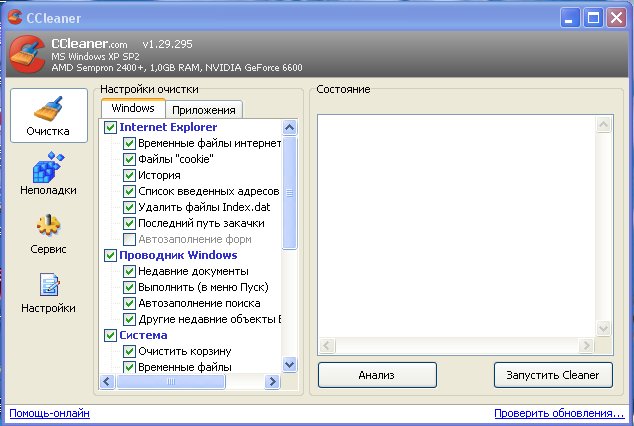This screenshot has width=634, height=426.
Task: Switch to the Приложения tab
Action: point(204,110)
